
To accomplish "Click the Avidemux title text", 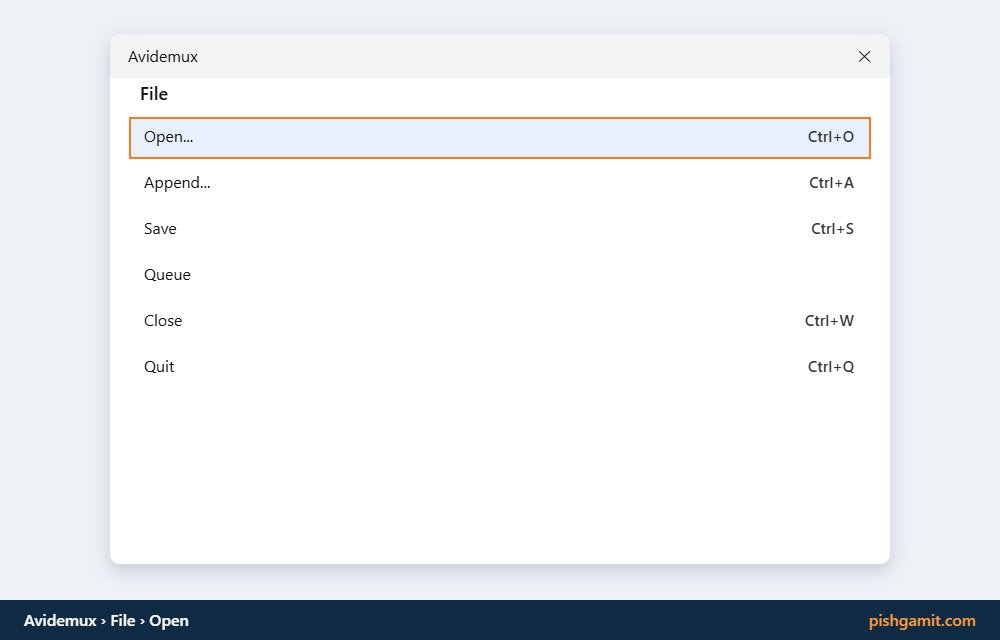I will [x=163, y=57].
